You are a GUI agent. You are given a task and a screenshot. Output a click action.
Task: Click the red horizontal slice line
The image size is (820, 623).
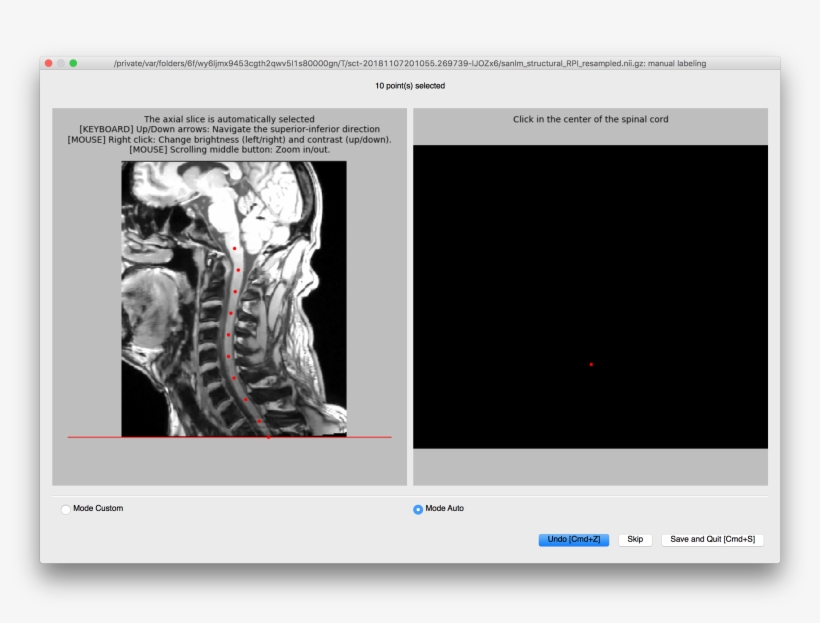click(229, 437)
